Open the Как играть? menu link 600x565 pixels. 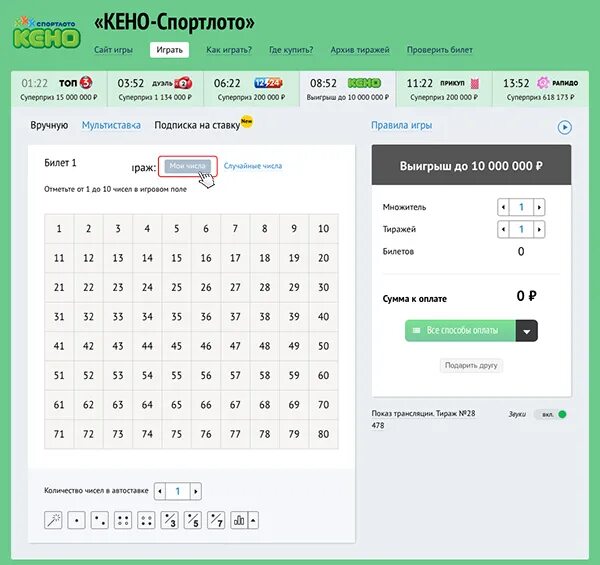coord(229,50)
